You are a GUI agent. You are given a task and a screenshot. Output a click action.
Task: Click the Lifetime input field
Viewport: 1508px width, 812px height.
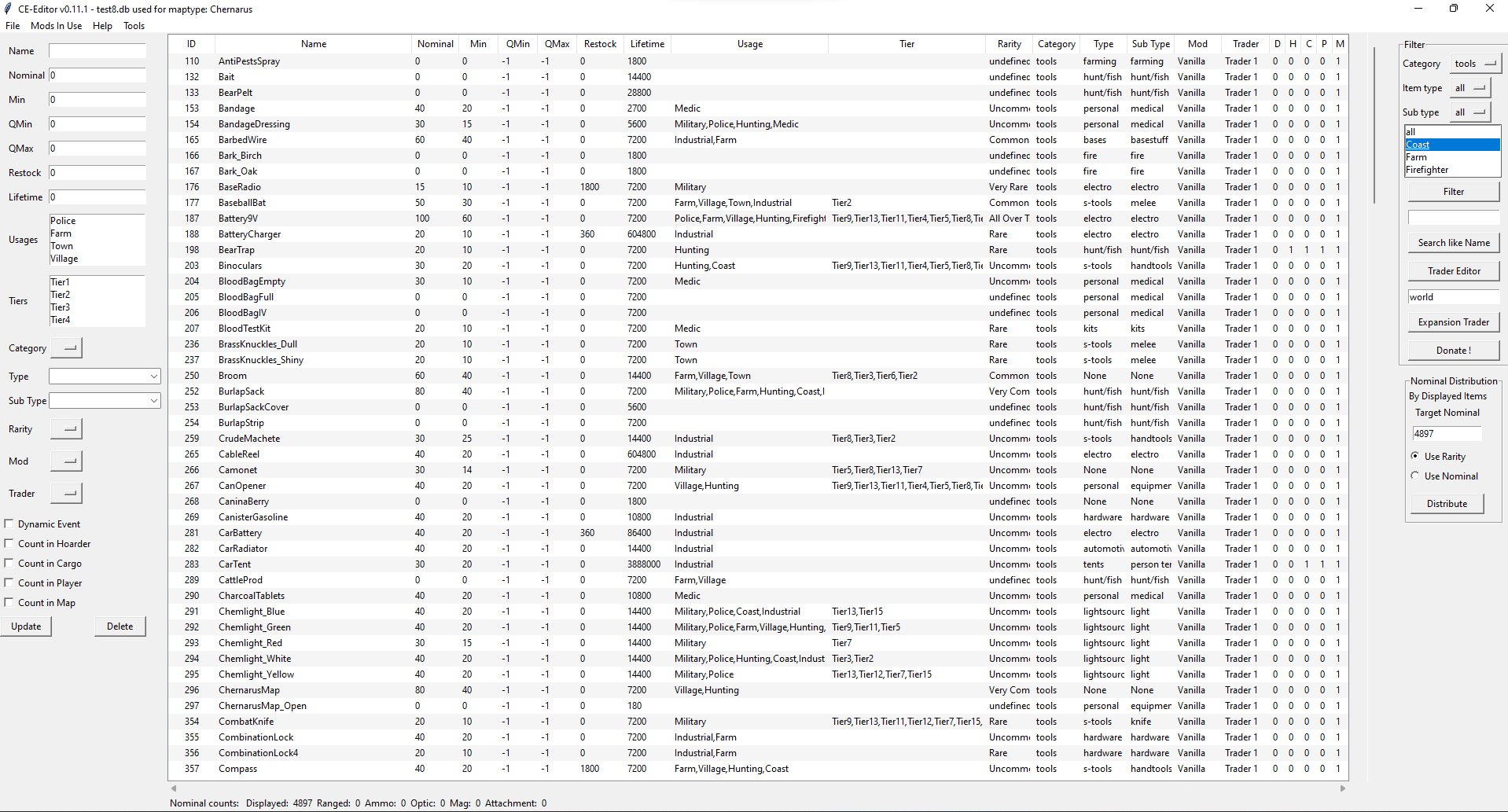pyautogui.click(x=97, y=197)
